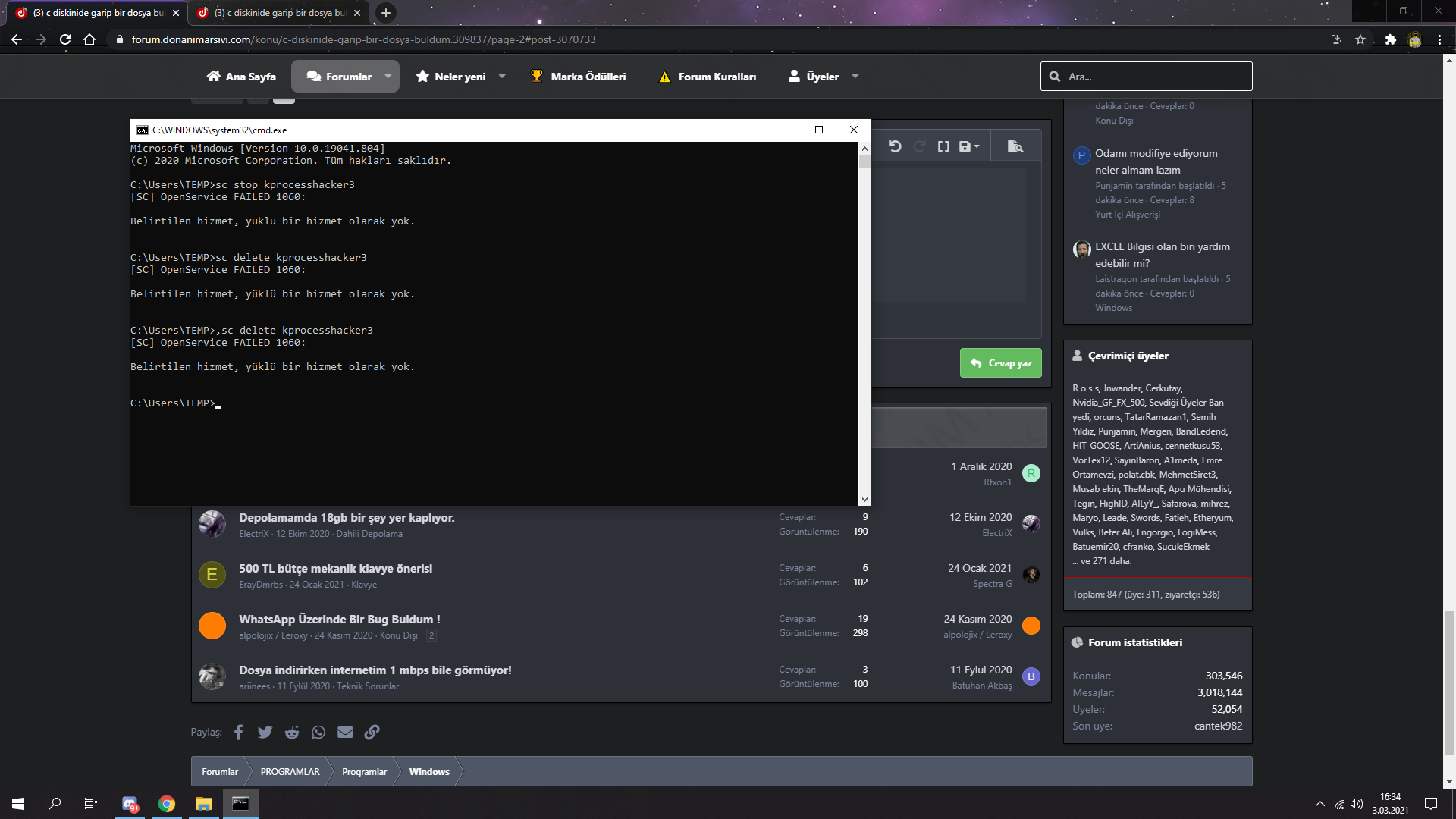Share thread through WhatsApp icon
1456x819 pixels.
[318, 732]
